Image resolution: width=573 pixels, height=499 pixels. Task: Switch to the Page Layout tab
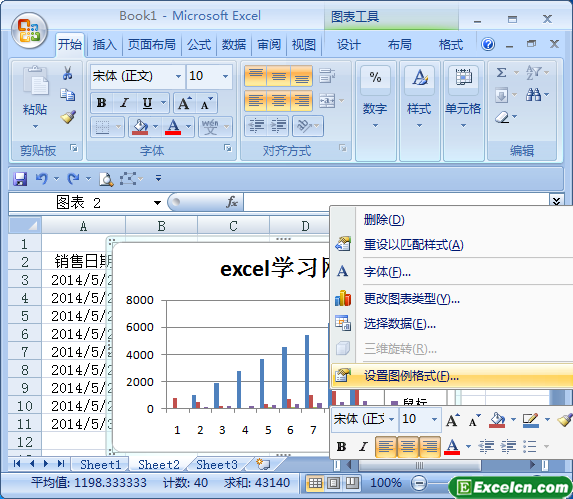pos(152,45)
